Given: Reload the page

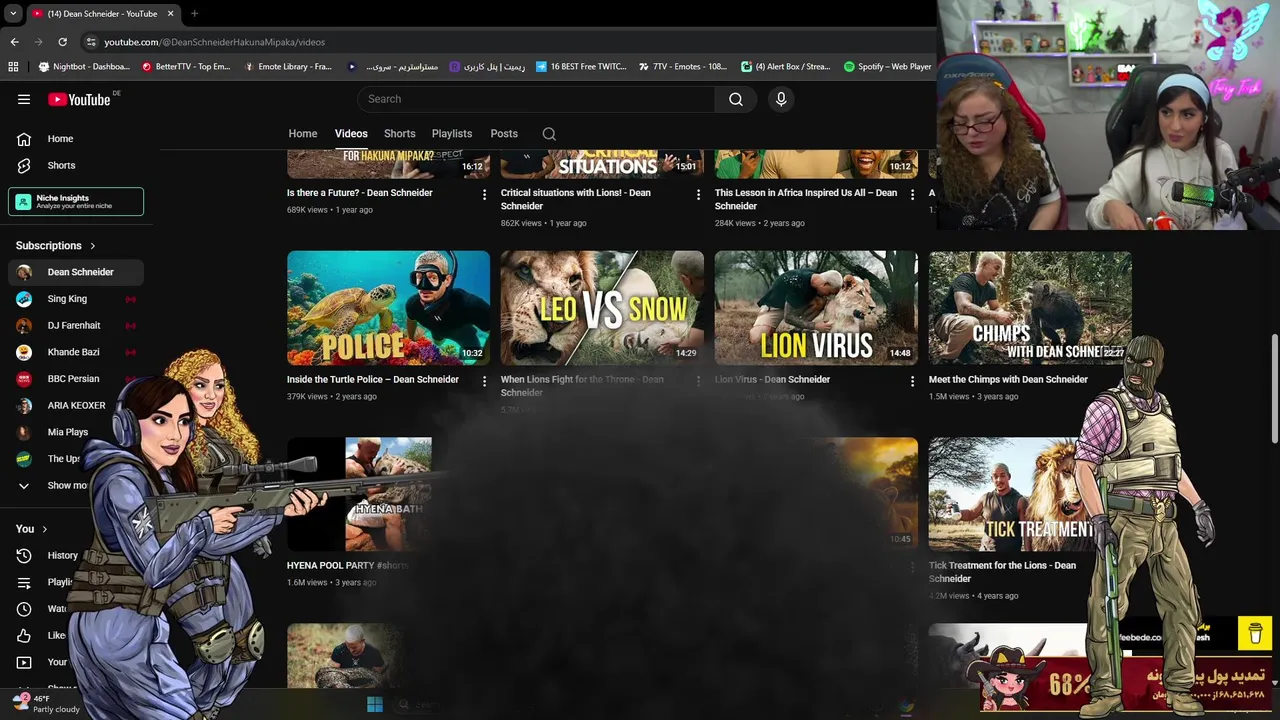Looking at the screenshot, I should click(x=62, y=42).
